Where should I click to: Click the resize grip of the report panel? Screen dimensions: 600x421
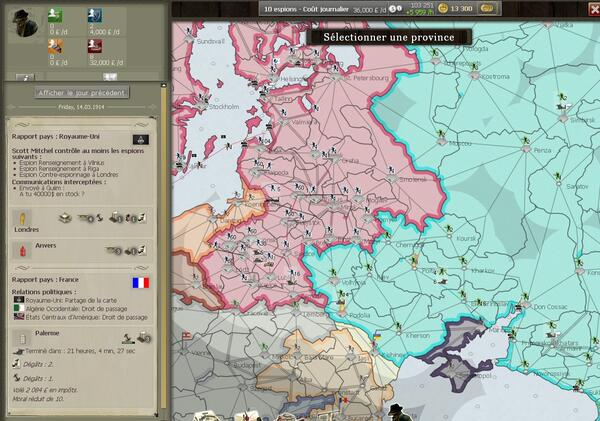pos(155,414)
